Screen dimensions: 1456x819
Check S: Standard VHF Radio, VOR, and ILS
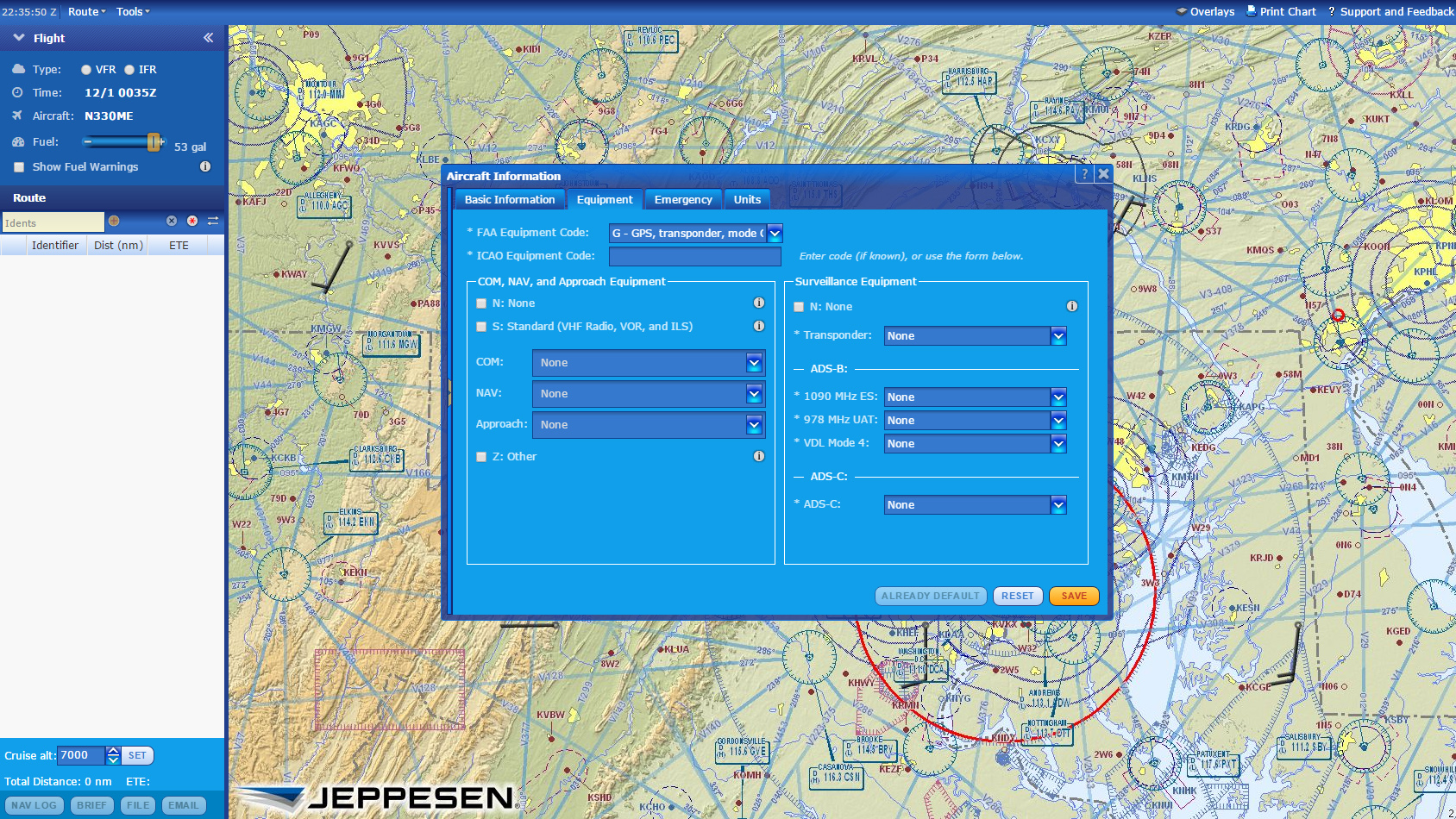click(481, 327)
